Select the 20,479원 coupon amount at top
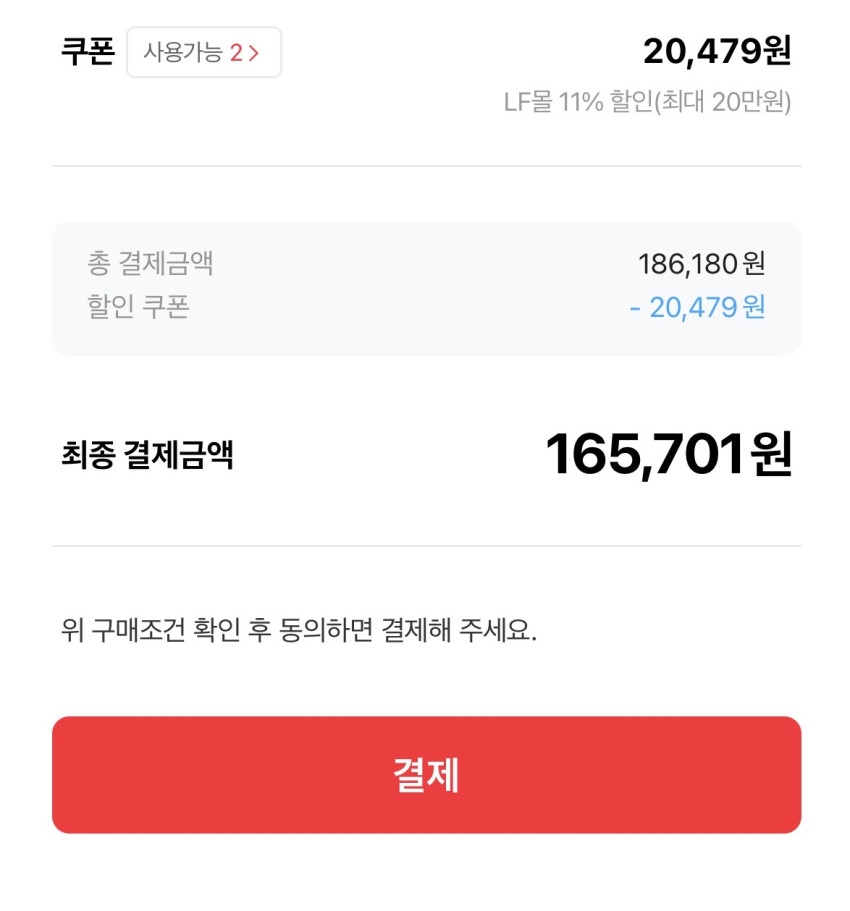This screenshot has width=850, height=911. pos(716,51)
